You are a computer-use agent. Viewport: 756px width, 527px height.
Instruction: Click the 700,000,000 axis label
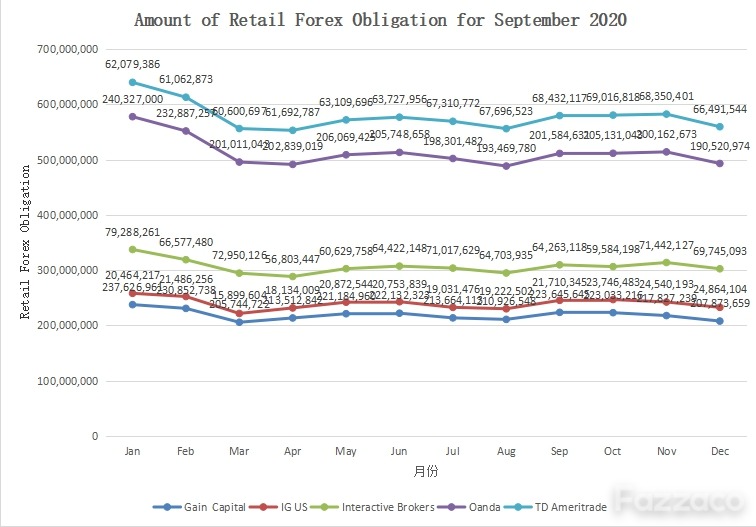click(68, 49)
